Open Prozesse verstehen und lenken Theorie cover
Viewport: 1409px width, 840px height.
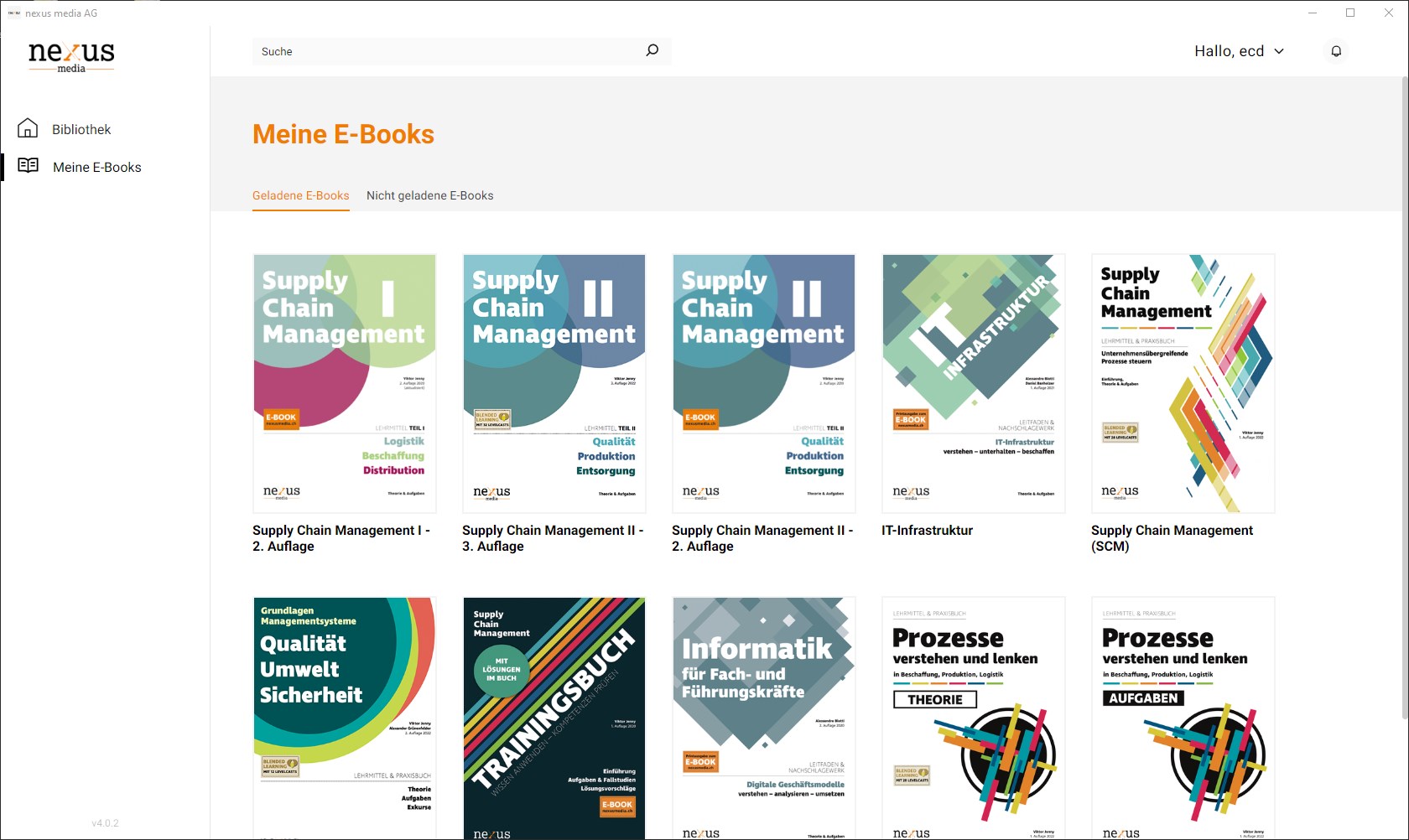pyautogui.click(x=974, y=718)
